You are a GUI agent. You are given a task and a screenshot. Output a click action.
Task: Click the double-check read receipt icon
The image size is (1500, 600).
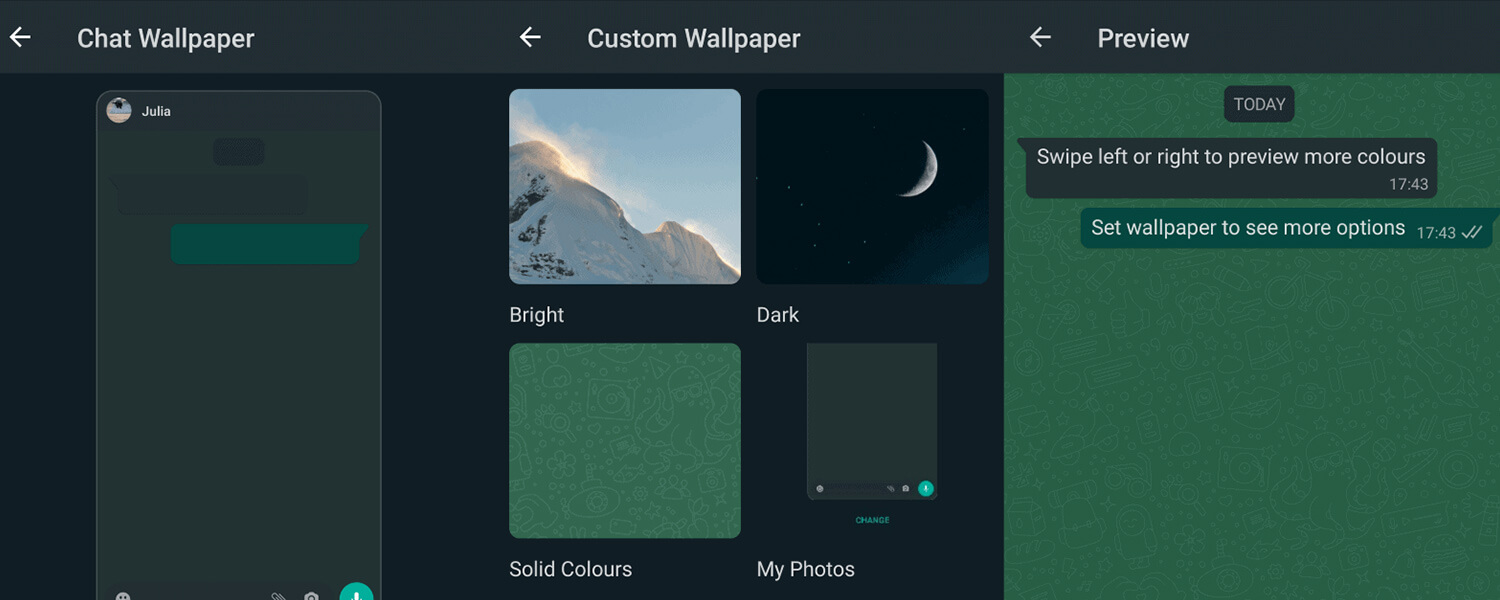pos(1471,232)
